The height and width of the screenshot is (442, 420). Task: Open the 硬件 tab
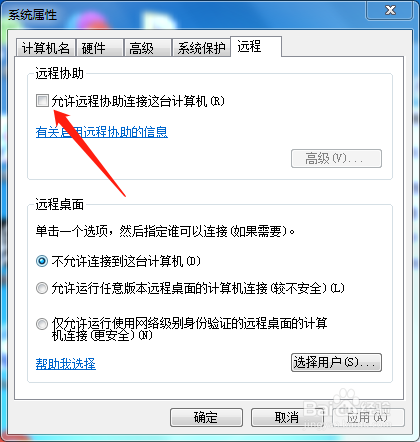pyautogui.click(x=99, y=48)
